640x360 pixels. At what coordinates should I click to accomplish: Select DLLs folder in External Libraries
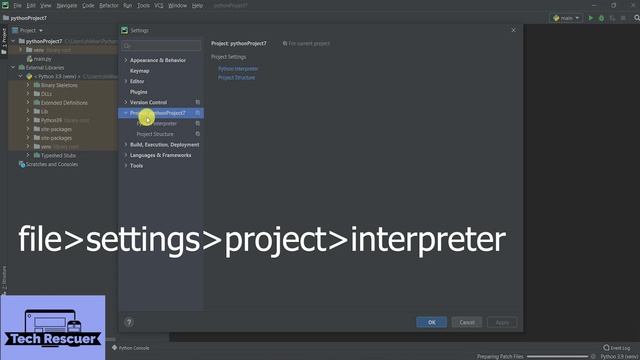point(46,94)
